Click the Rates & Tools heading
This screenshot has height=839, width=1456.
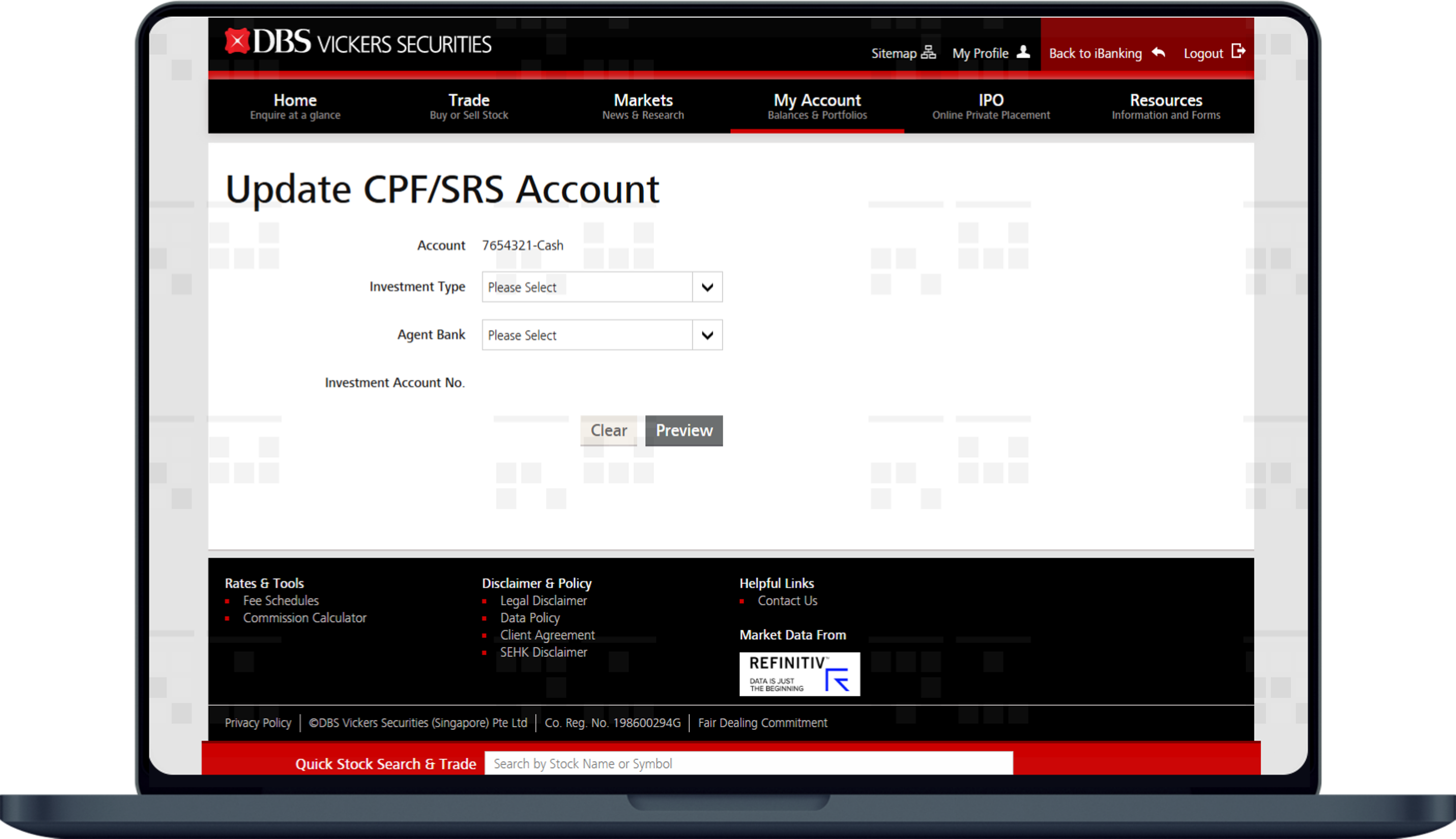(264, 583)
